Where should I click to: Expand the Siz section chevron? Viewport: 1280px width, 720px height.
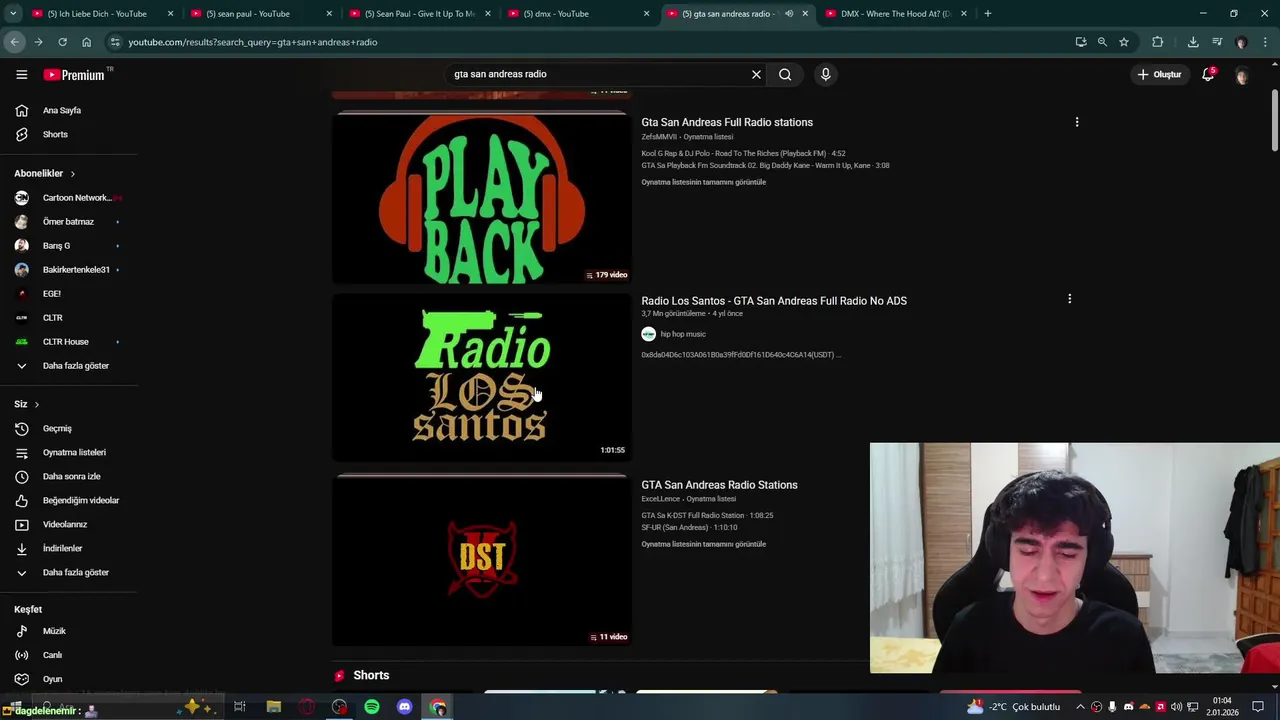pyautogui.click(x=36, y=405)
